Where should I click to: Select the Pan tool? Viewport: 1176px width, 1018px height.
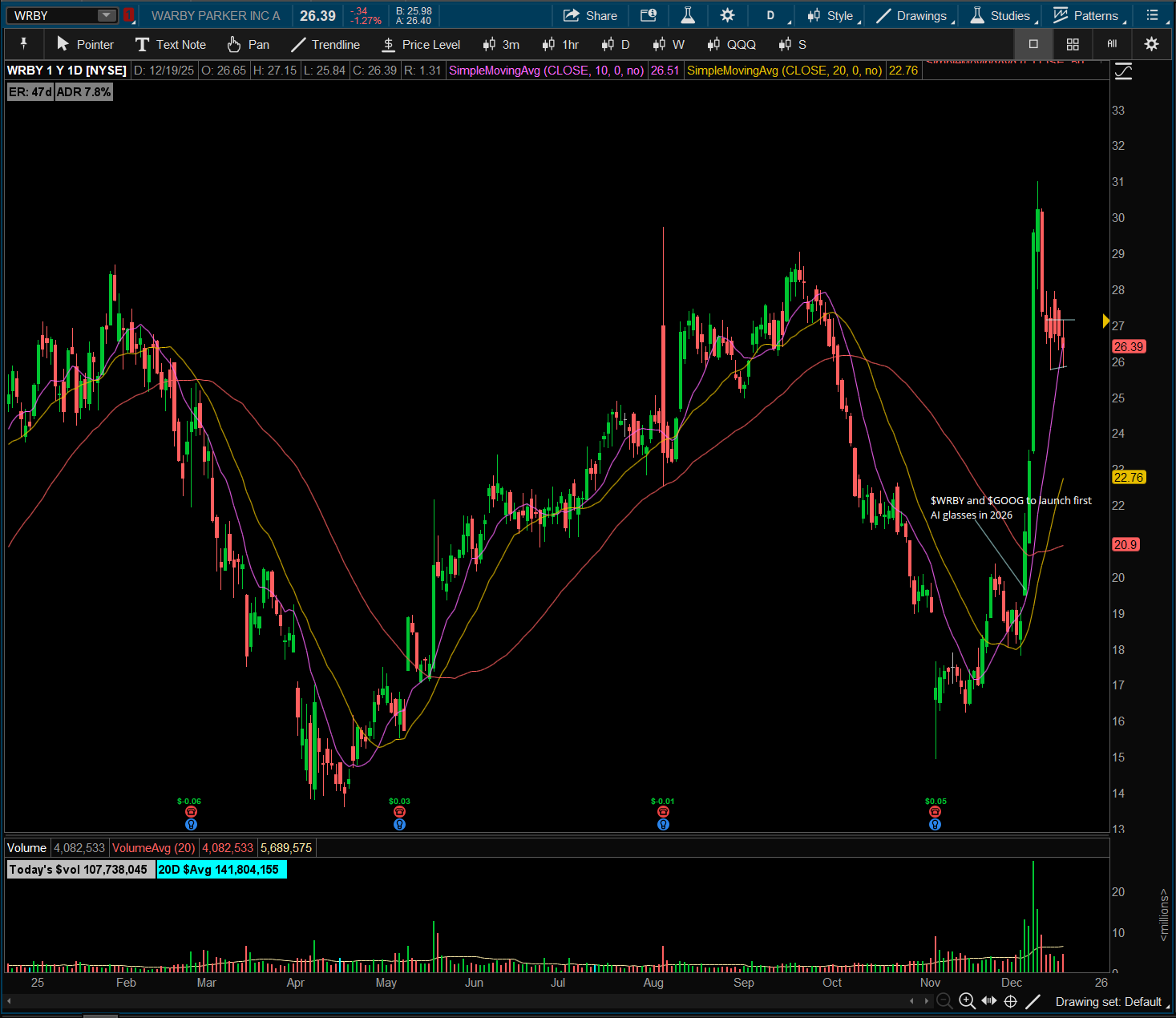[249, 44]
